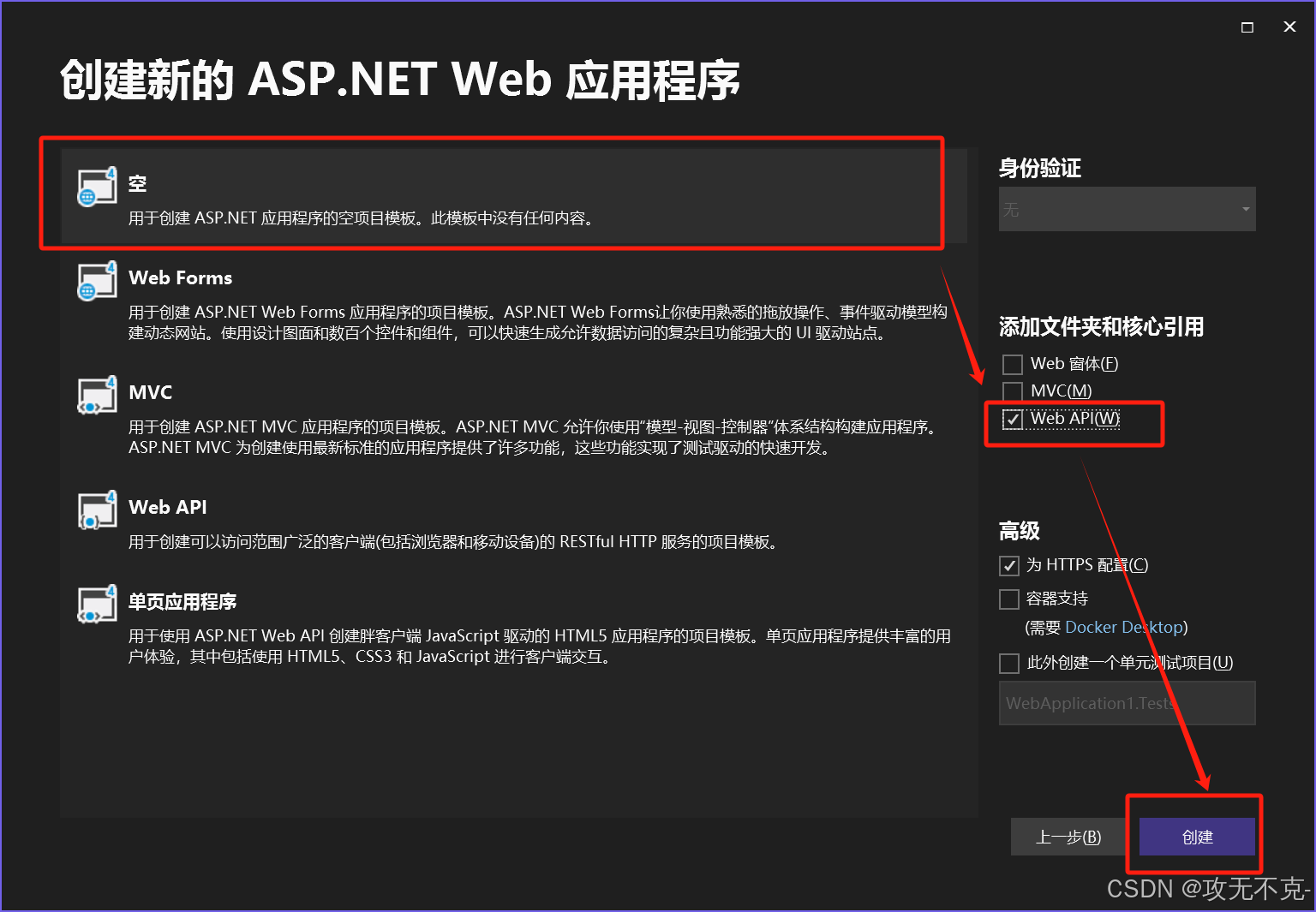Click the MVC template description text
The width and height of the screenshot is (1316, 912).
click(x=535, y=438)
